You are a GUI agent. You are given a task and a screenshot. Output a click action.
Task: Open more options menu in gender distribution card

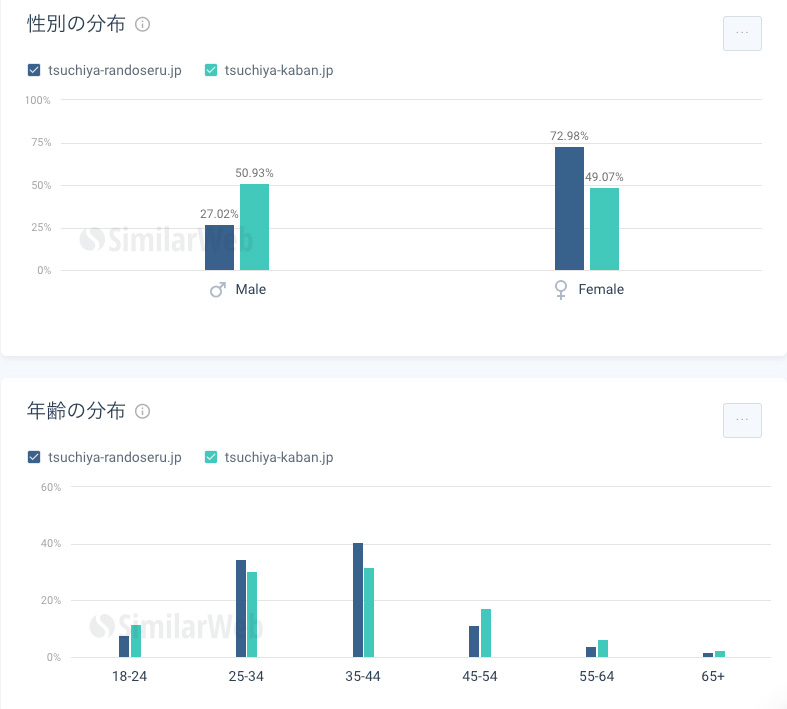741,33
